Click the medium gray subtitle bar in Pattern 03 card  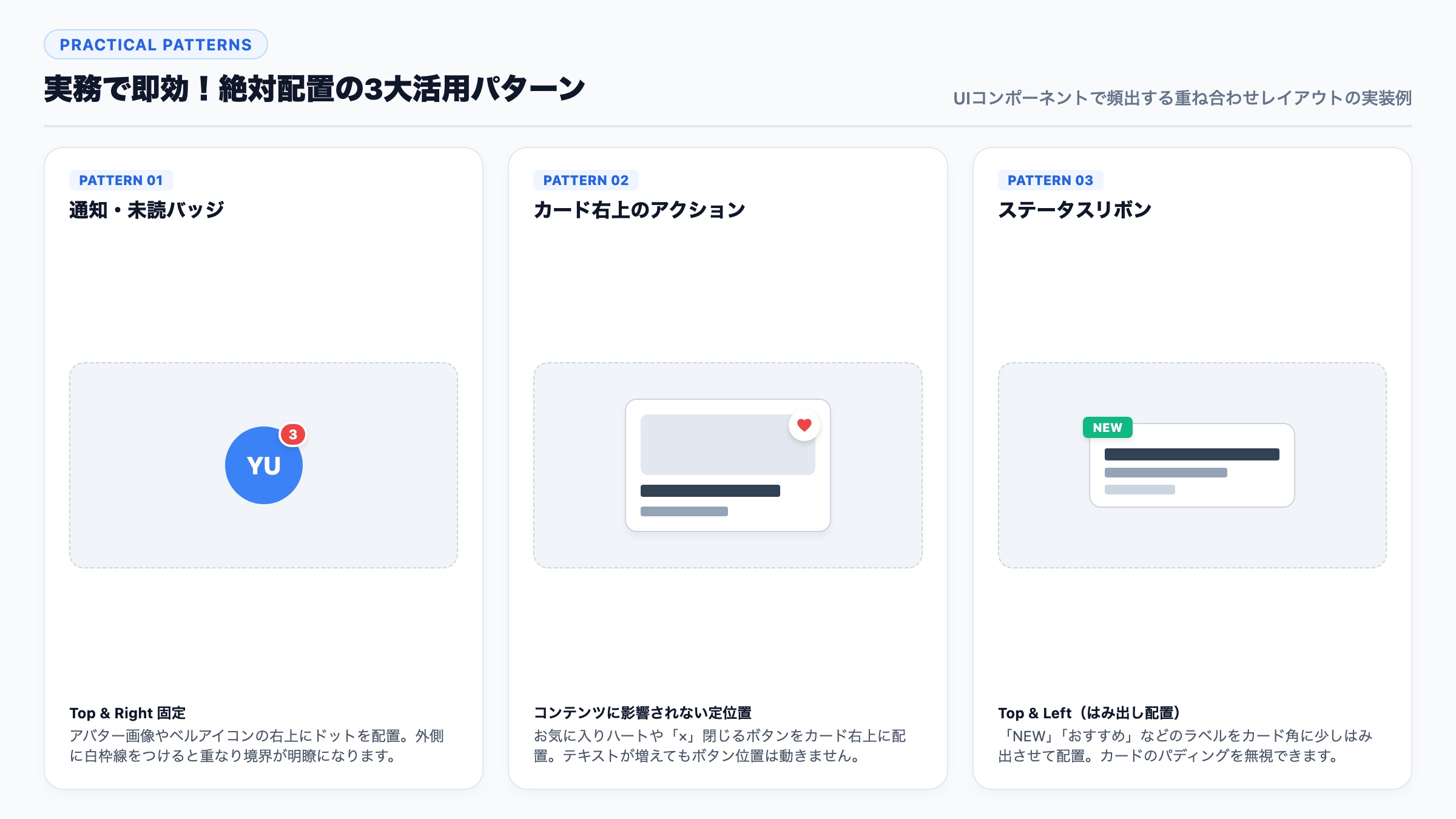[x=1165, y=473]
